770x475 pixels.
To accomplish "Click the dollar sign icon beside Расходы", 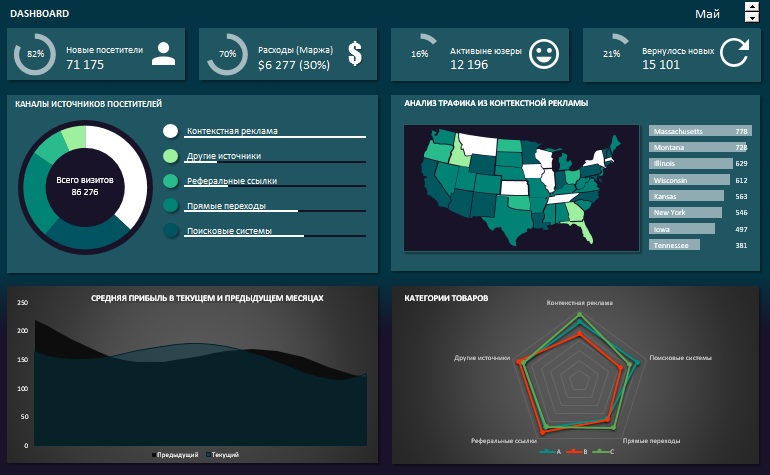I will 355,54.
